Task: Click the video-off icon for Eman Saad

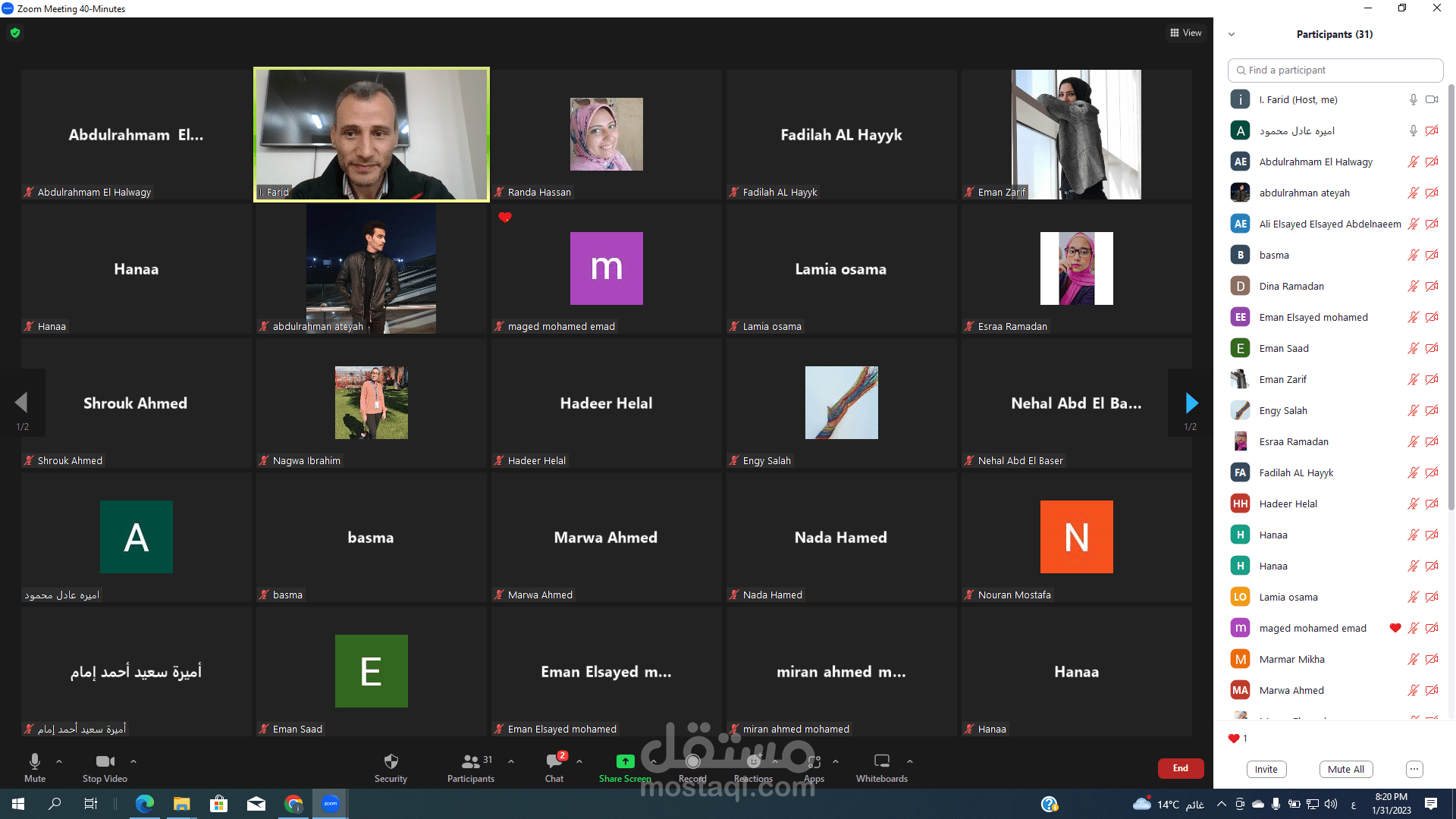Action: pyautogui.click(x=1432, y=348)
